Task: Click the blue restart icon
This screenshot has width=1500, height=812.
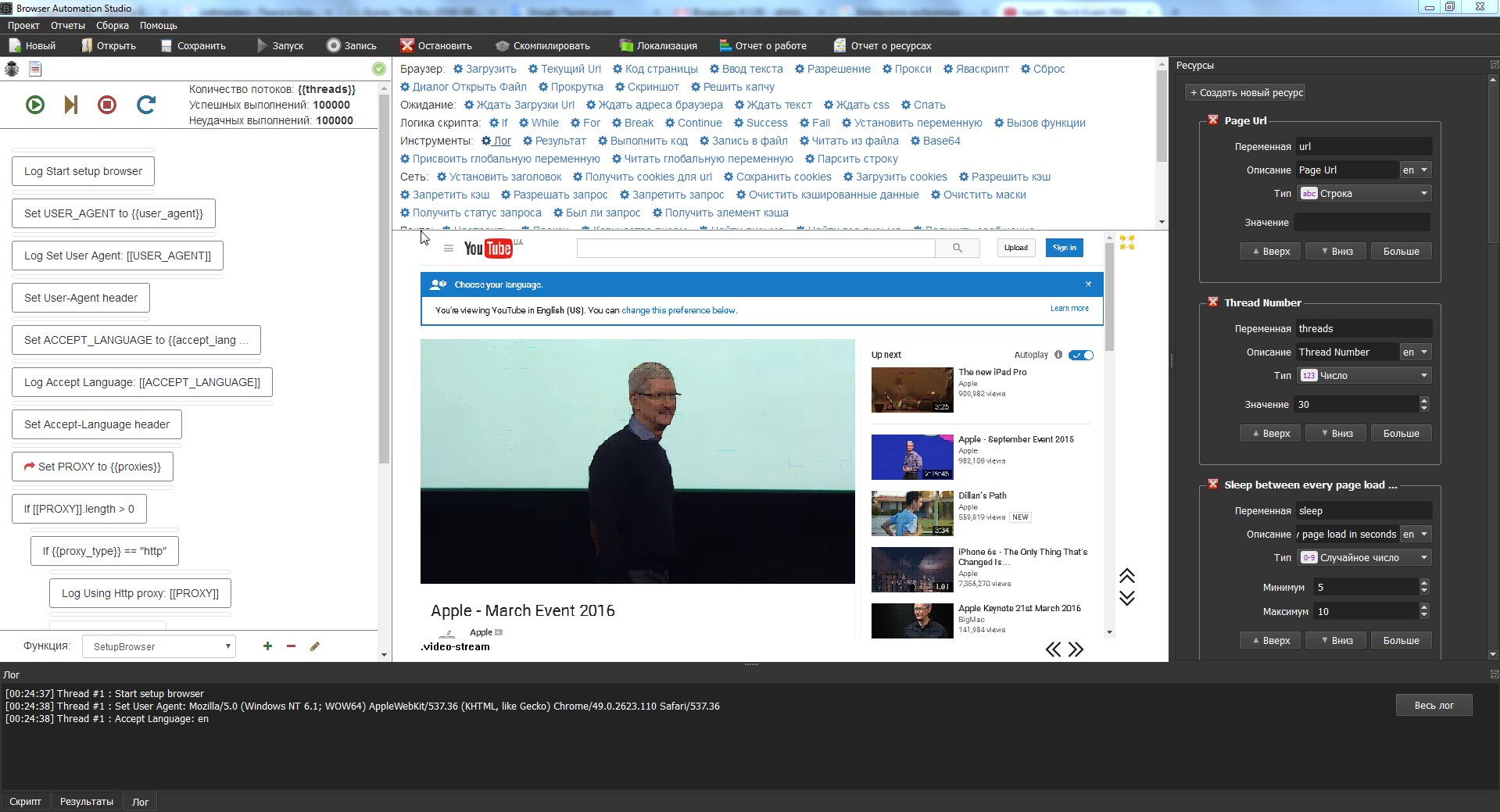Action: [146, 105]
